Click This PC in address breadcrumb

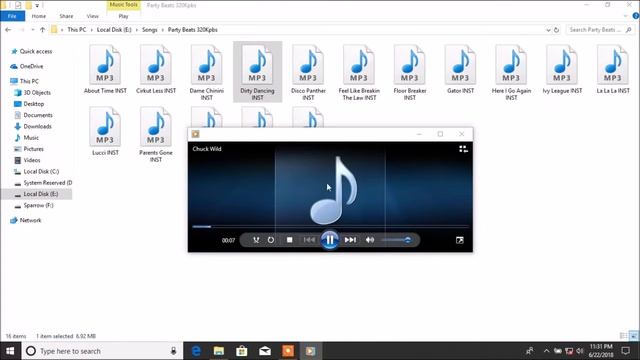(x=77, y=30)
